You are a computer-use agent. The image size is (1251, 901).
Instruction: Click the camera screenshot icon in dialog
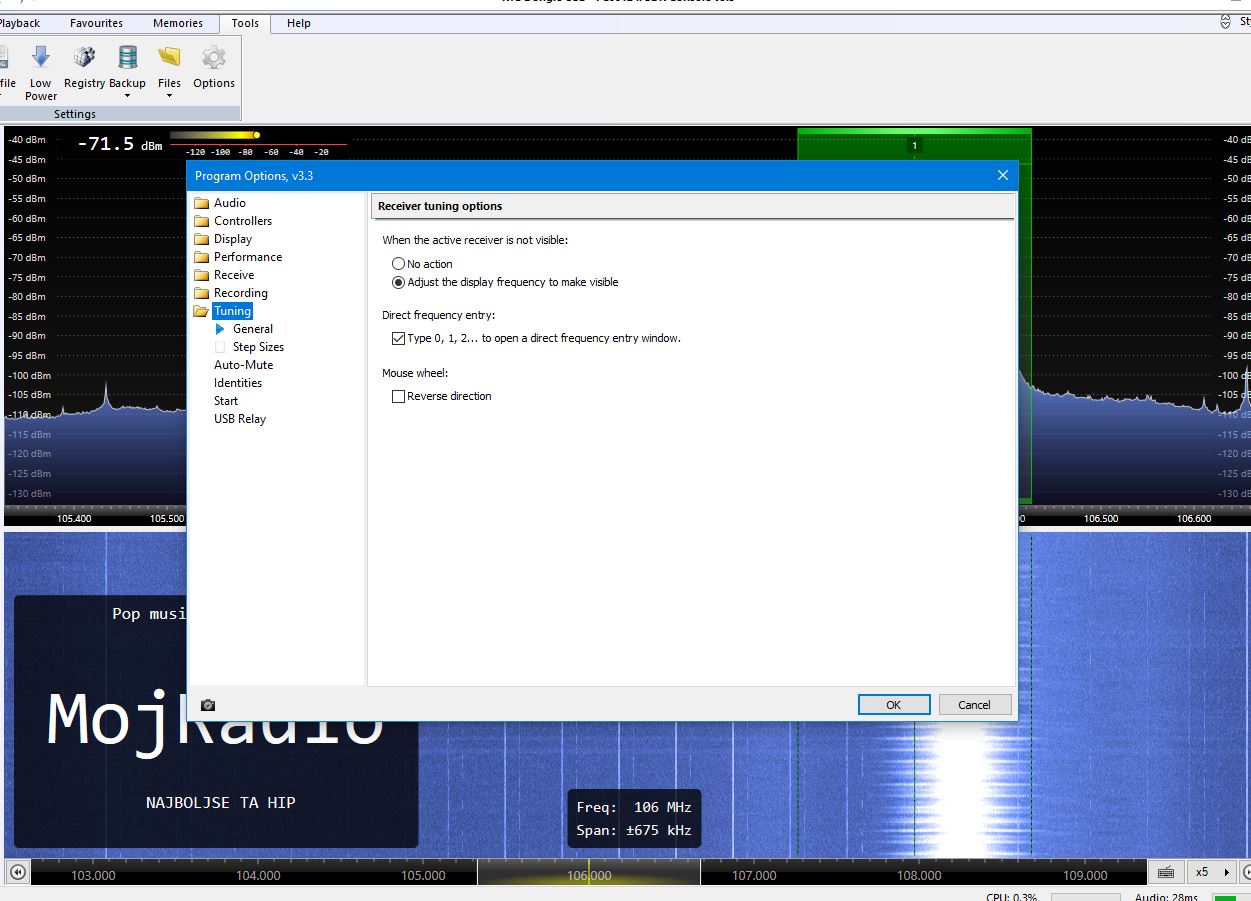coord(208,705)
